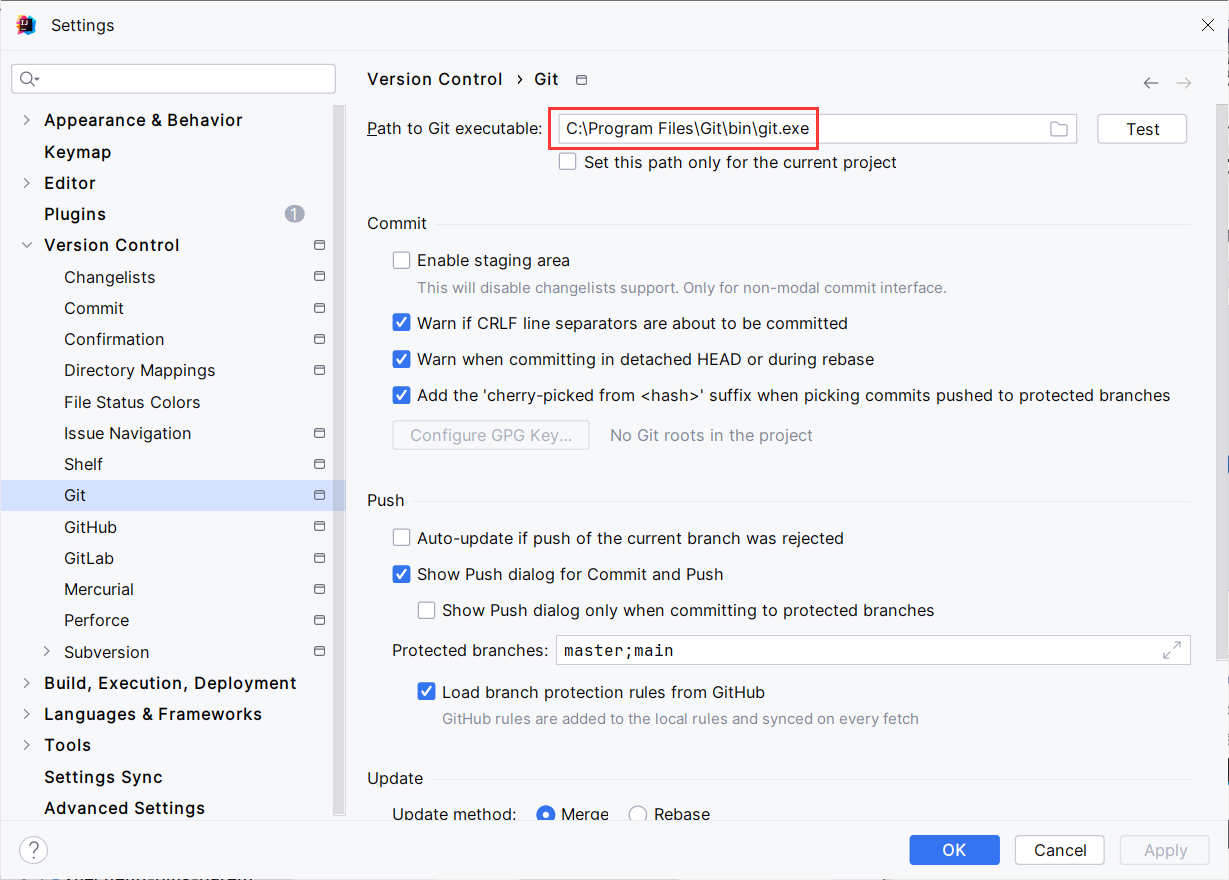Enable Push dialog only for protected branches
The height and width of the screenshot is (880, 1229).
[426, 610]
